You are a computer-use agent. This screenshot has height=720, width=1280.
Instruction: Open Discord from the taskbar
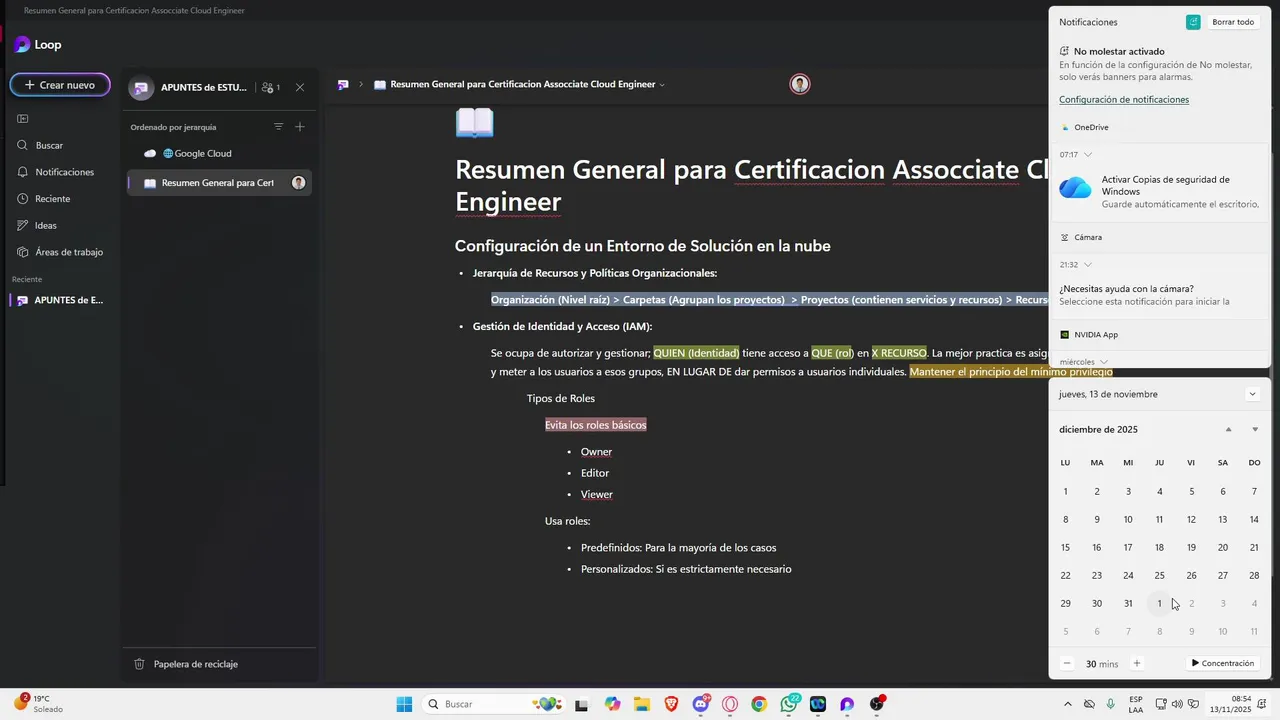[701, 704]
